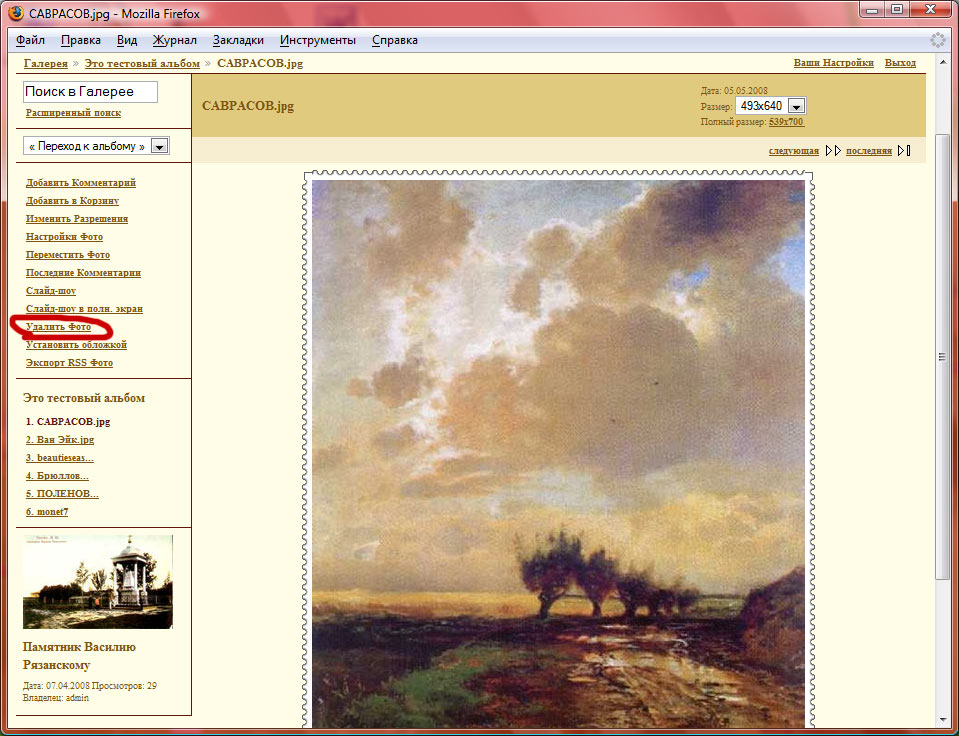Image resolution: width=959 pixels, height=736 pixels.
Task: Click Экспорт RSS Фото link
Action: 69,363
